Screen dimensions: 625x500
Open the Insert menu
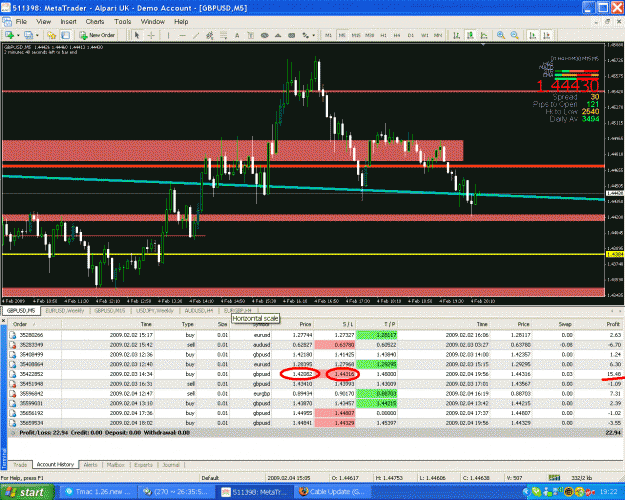pos(69,22)
